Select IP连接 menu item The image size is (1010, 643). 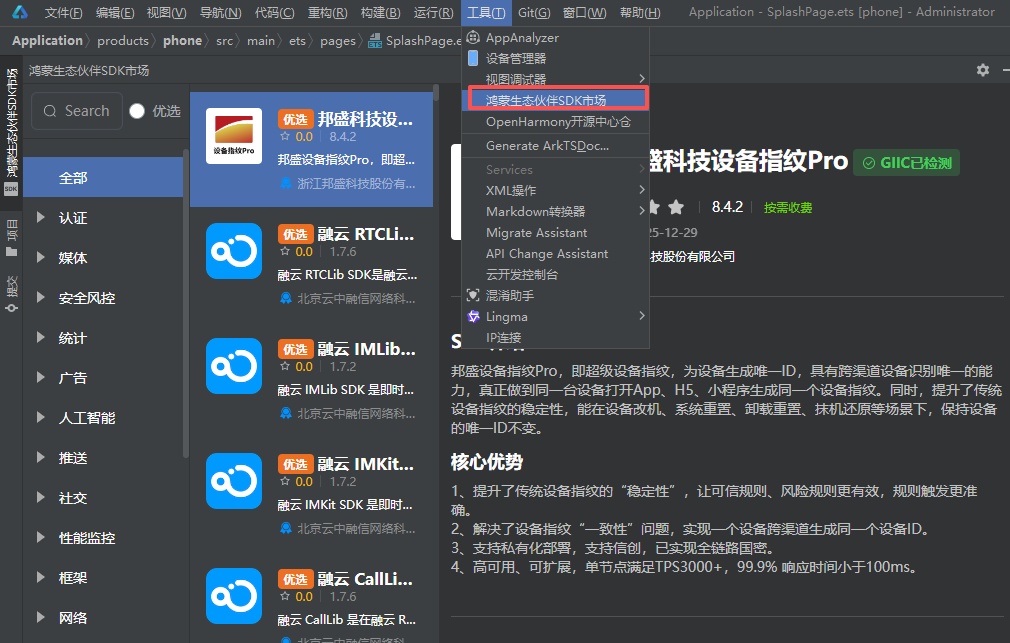pos(555,338)
